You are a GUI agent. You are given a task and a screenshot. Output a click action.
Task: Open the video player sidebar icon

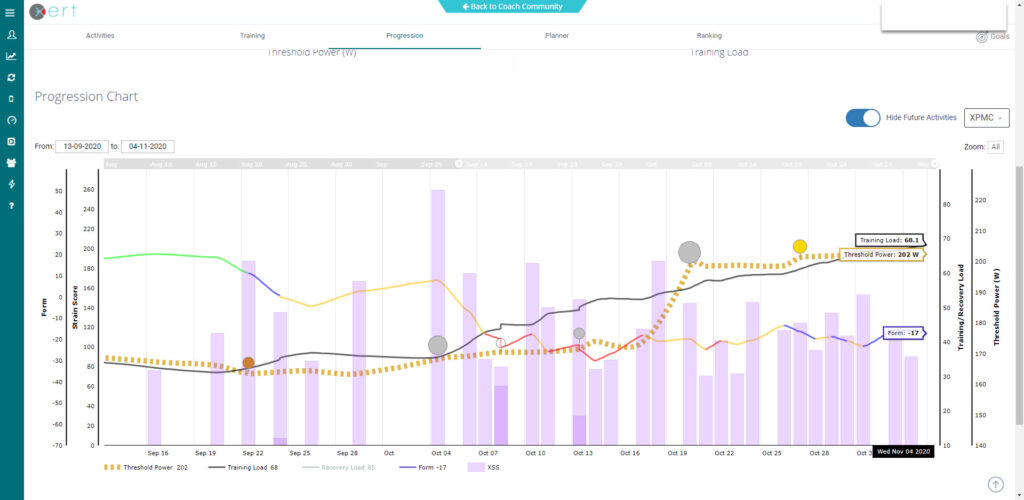tap(10, 141)
